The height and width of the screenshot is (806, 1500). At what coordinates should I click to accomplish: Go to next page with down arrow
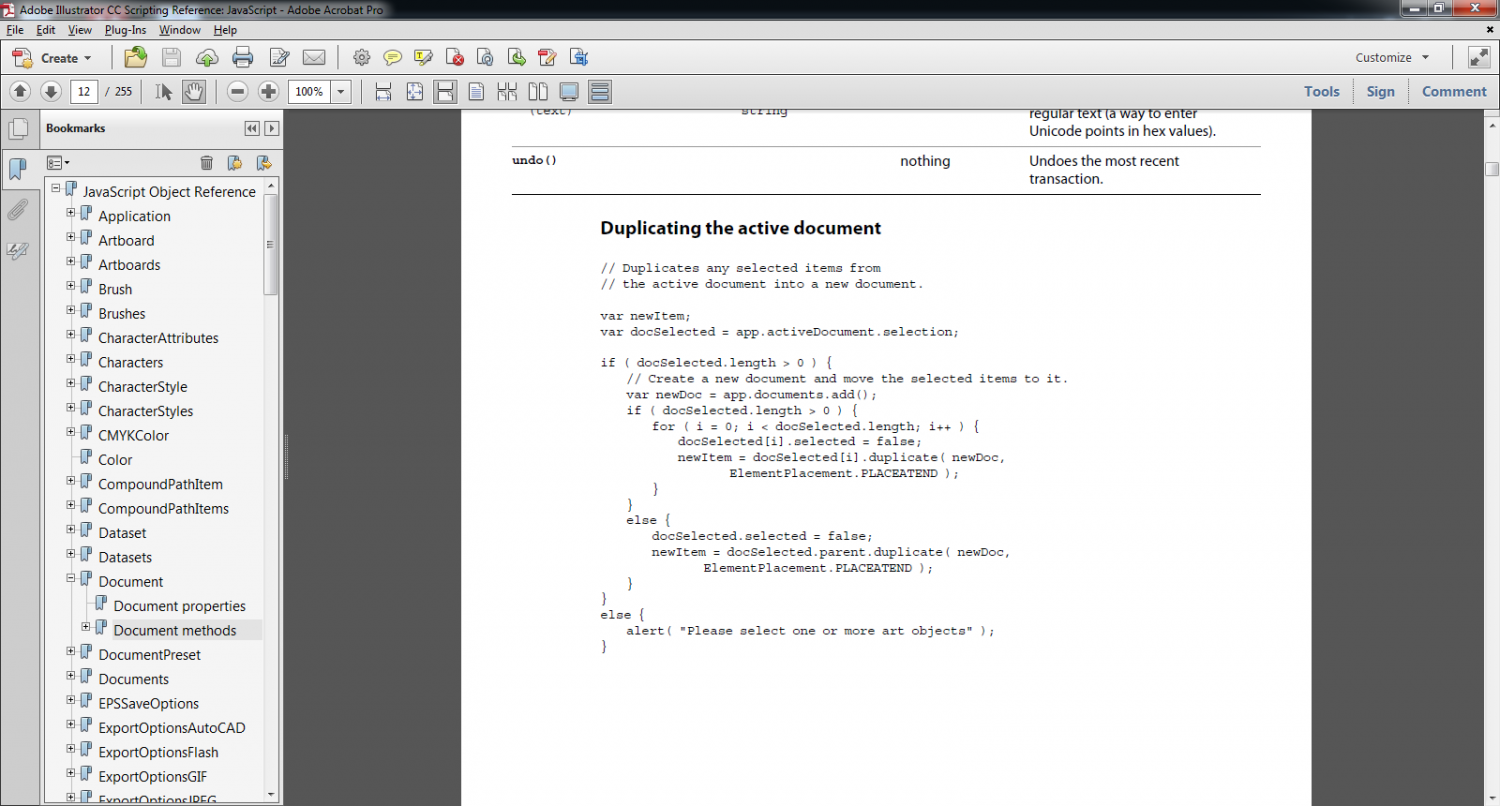(x=51, y=91)
